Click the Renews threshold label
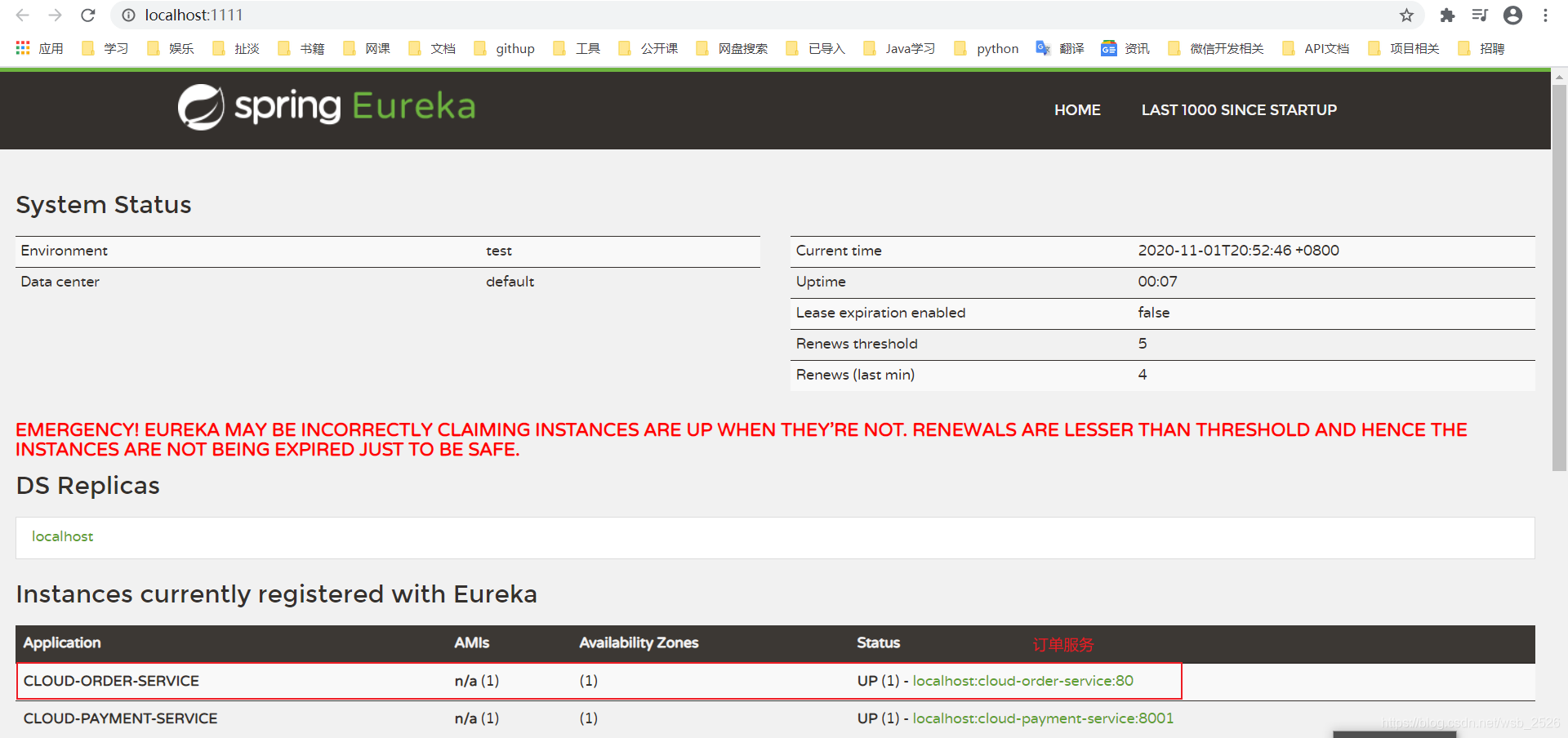1568x738 pixels. [x=857, y=344]
